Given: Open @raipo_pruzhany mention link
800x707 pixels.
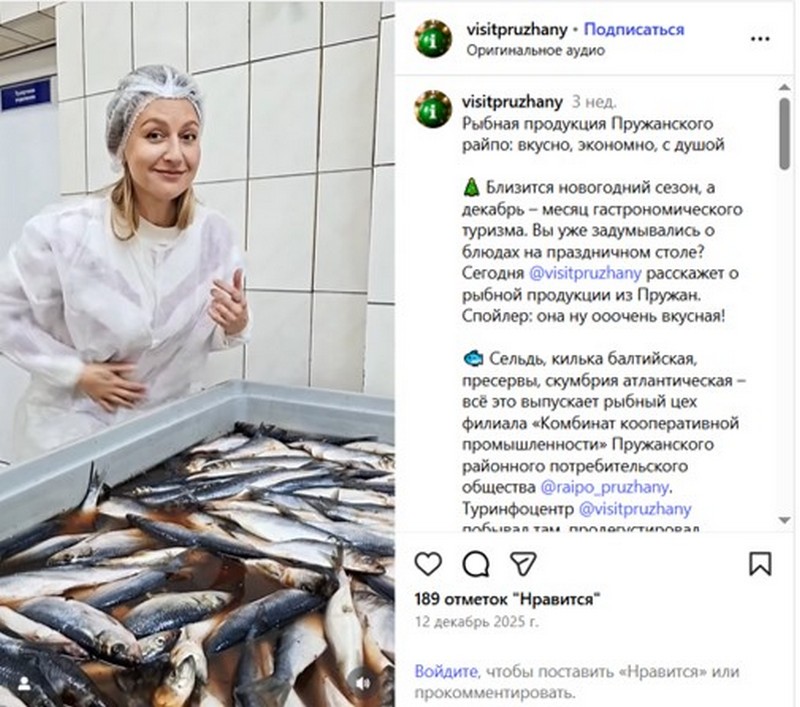Looking at the screenshot, I should tap(605, 487).
